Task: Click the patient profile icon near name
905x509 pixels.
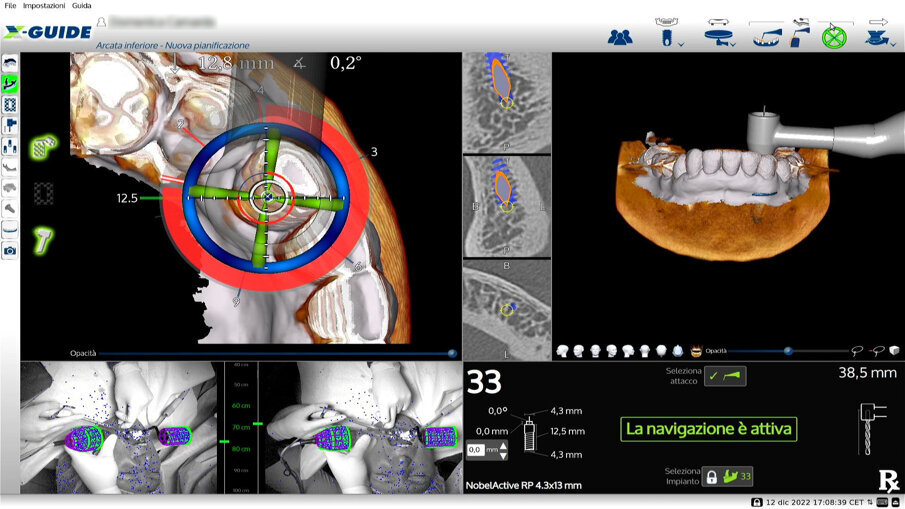Action: 101,22
